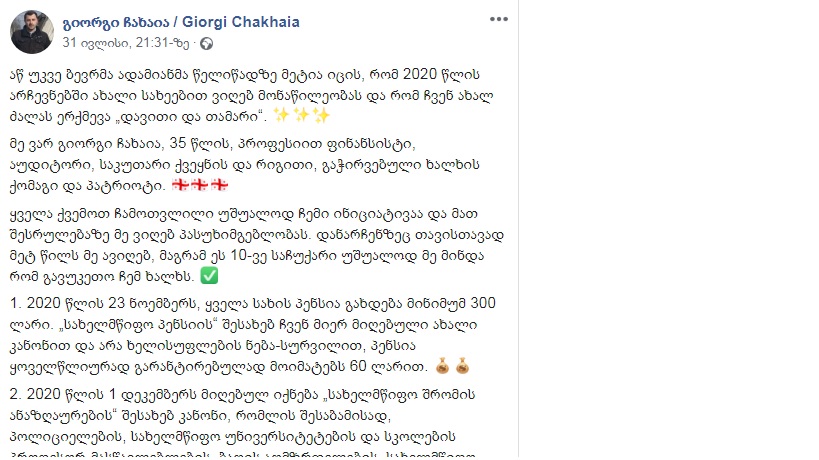Open the post timestamp '31 ივლისი, 21:31-ზე'
The image size is (819, 460).
(126, 43)
